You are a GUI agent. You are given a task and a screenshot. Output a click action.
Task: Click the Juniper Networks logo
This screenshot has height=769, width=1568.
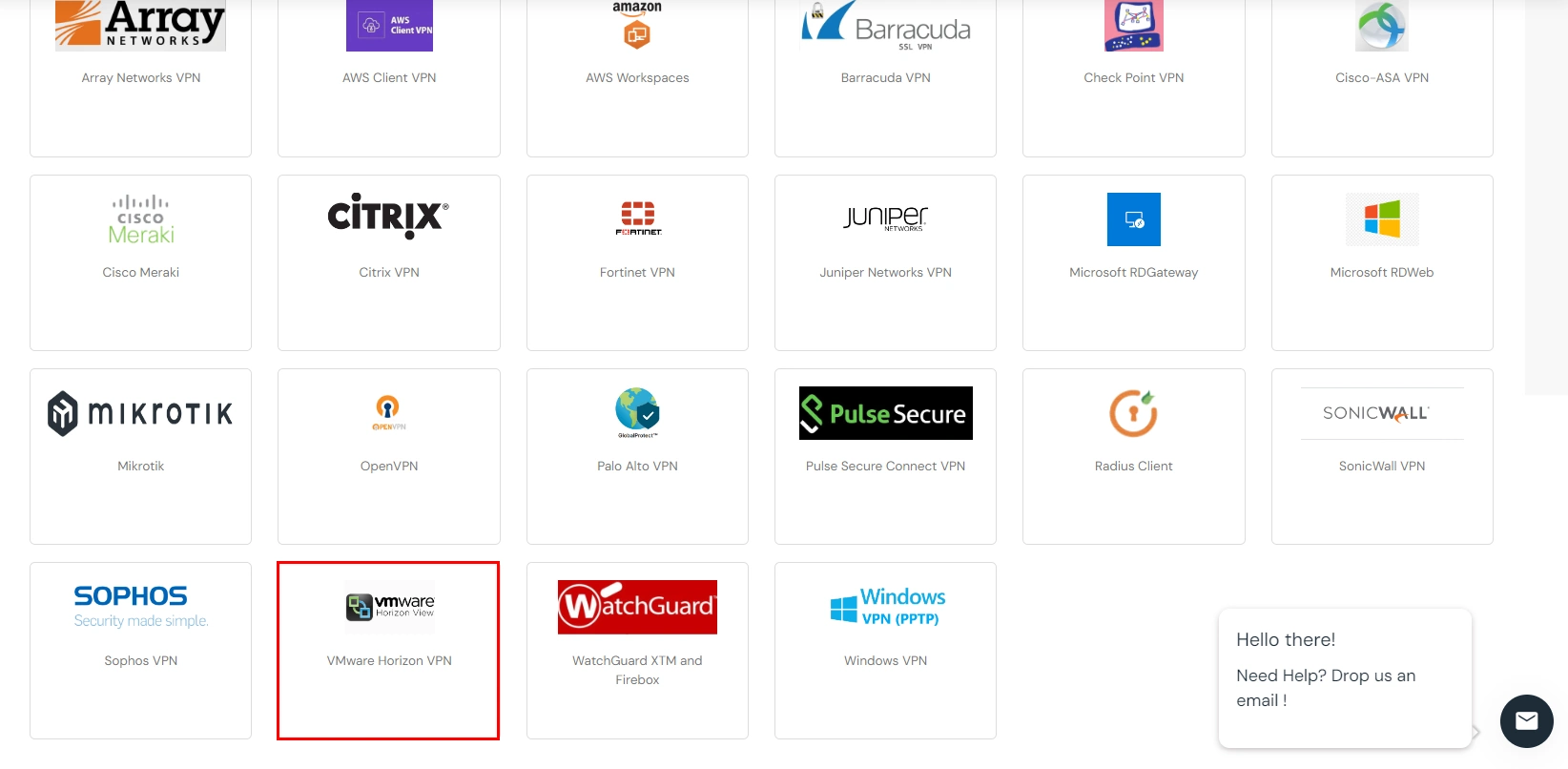(x=886, y=218)
